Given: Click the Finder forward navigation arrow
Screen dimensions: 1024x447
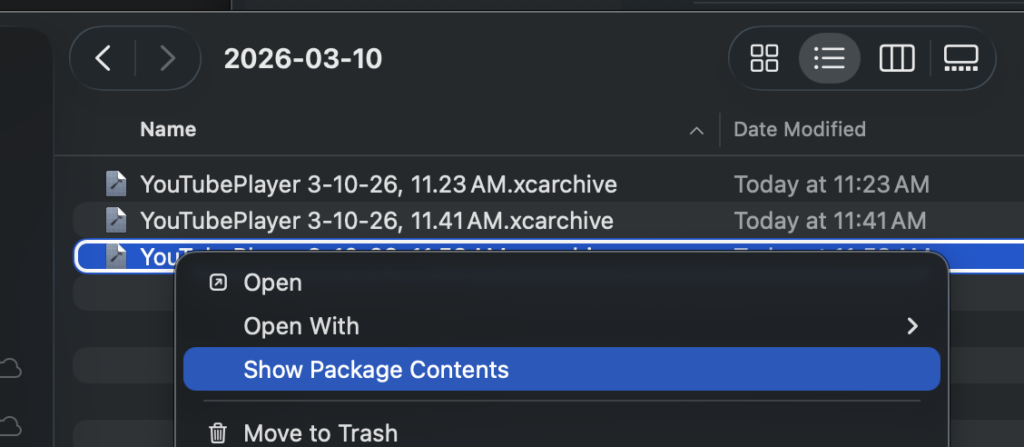Looking at the screenshot, I should (x=166, y=59).
